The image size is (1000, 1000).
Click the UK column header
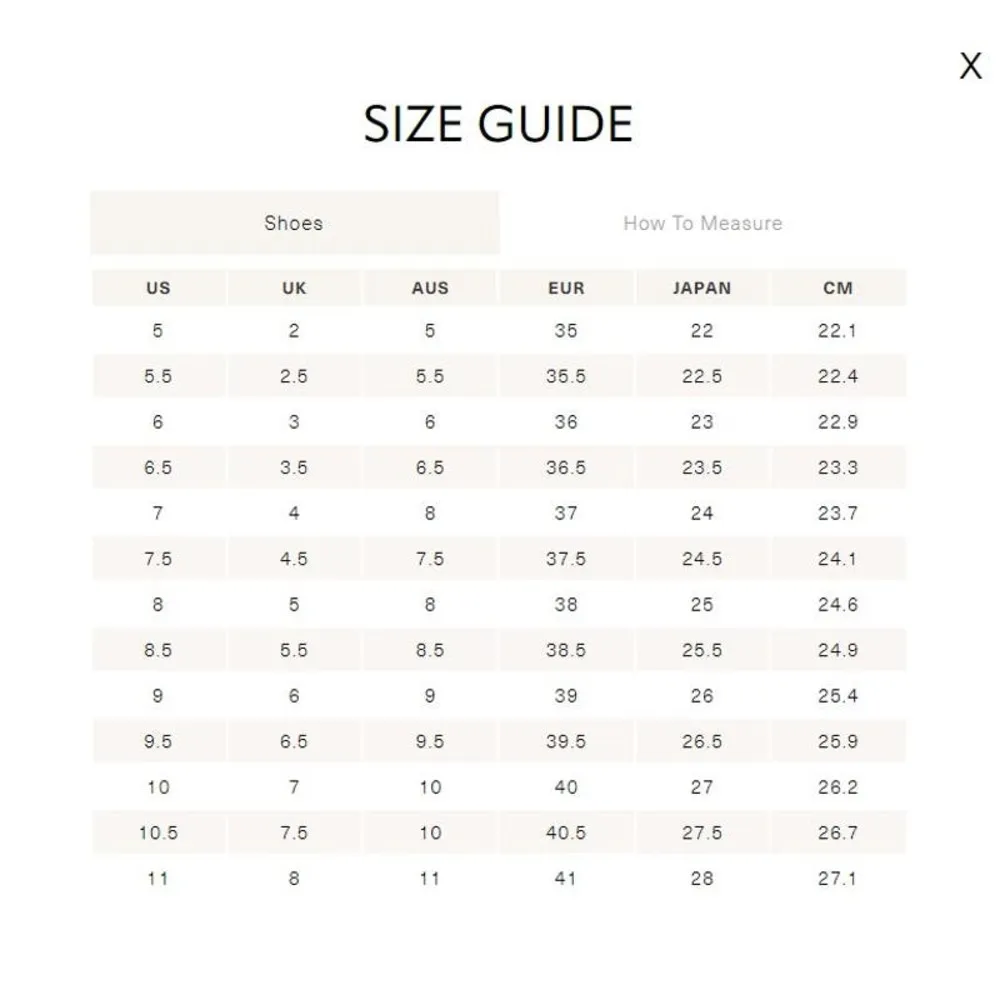tap(294, 288)
